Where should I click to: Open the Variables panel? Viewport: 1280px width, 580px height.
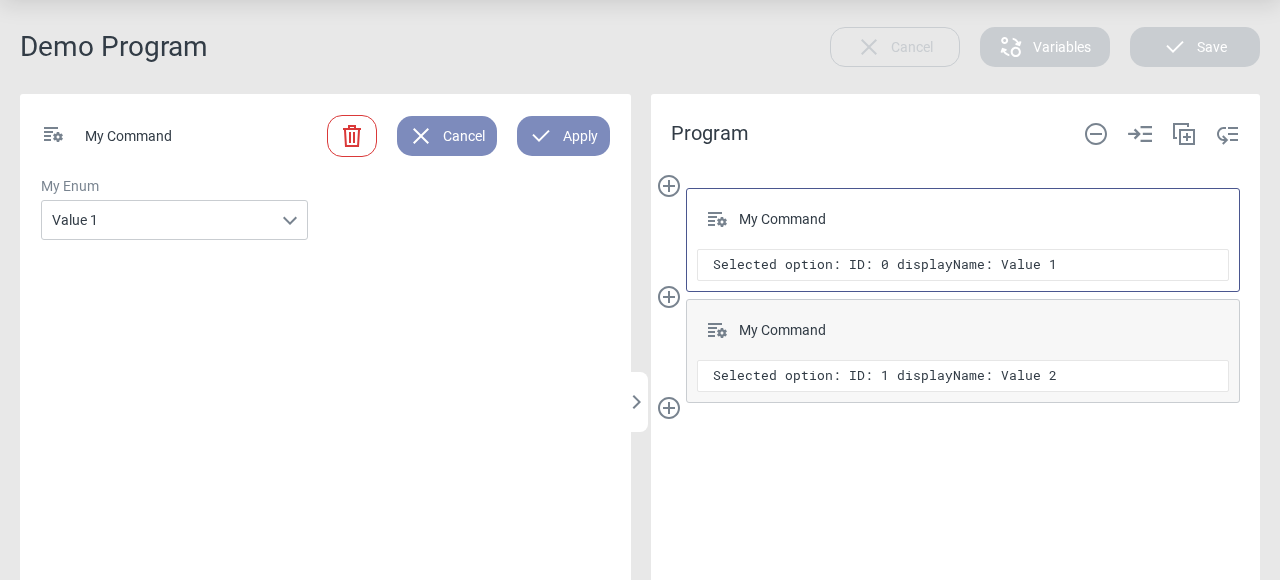click(1045, 47)
